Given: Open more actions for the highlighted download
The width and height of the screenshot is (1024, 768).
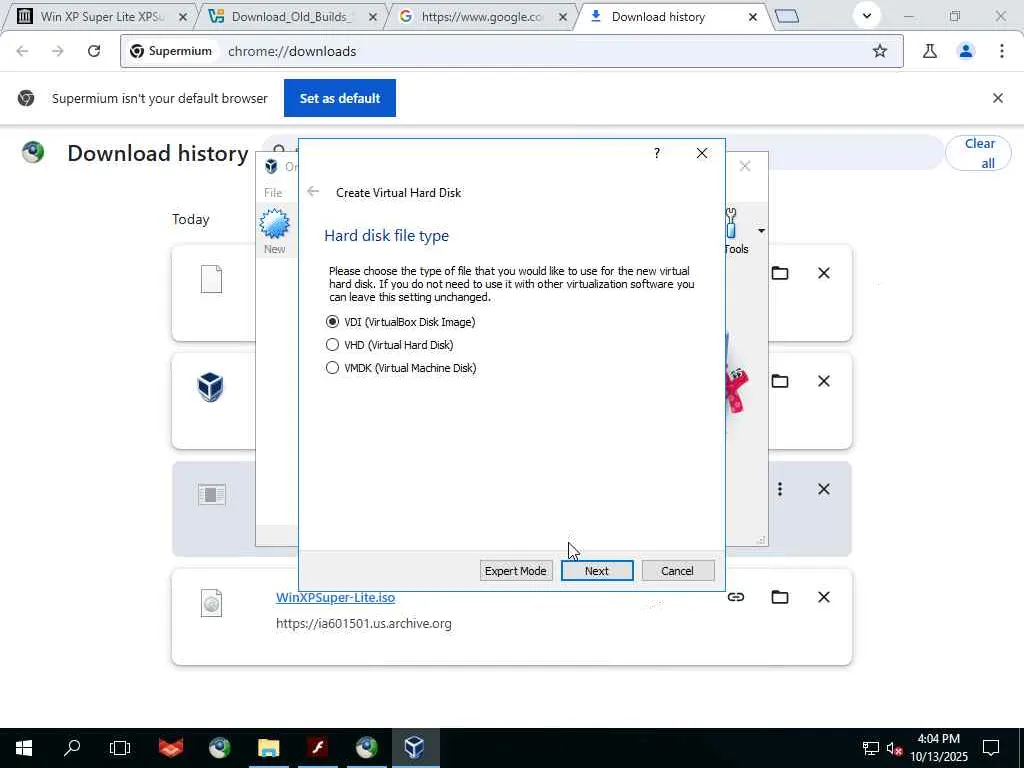Looking at the screenshot, I should pos(780,489).
